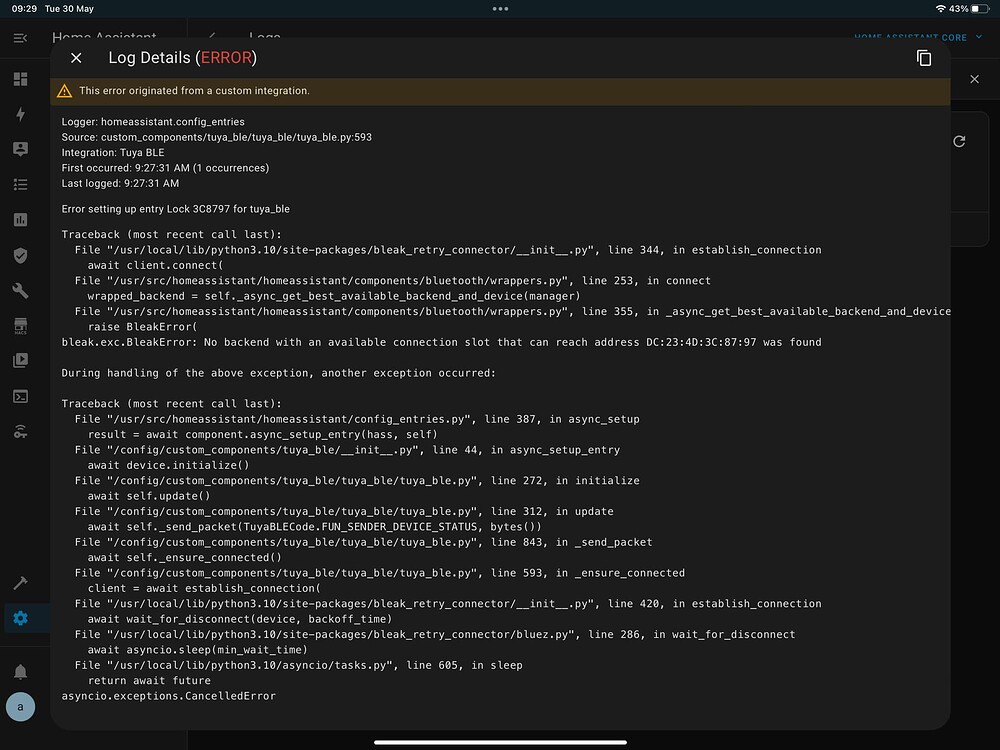Open Settings via the gear icon

click(21, 618)
